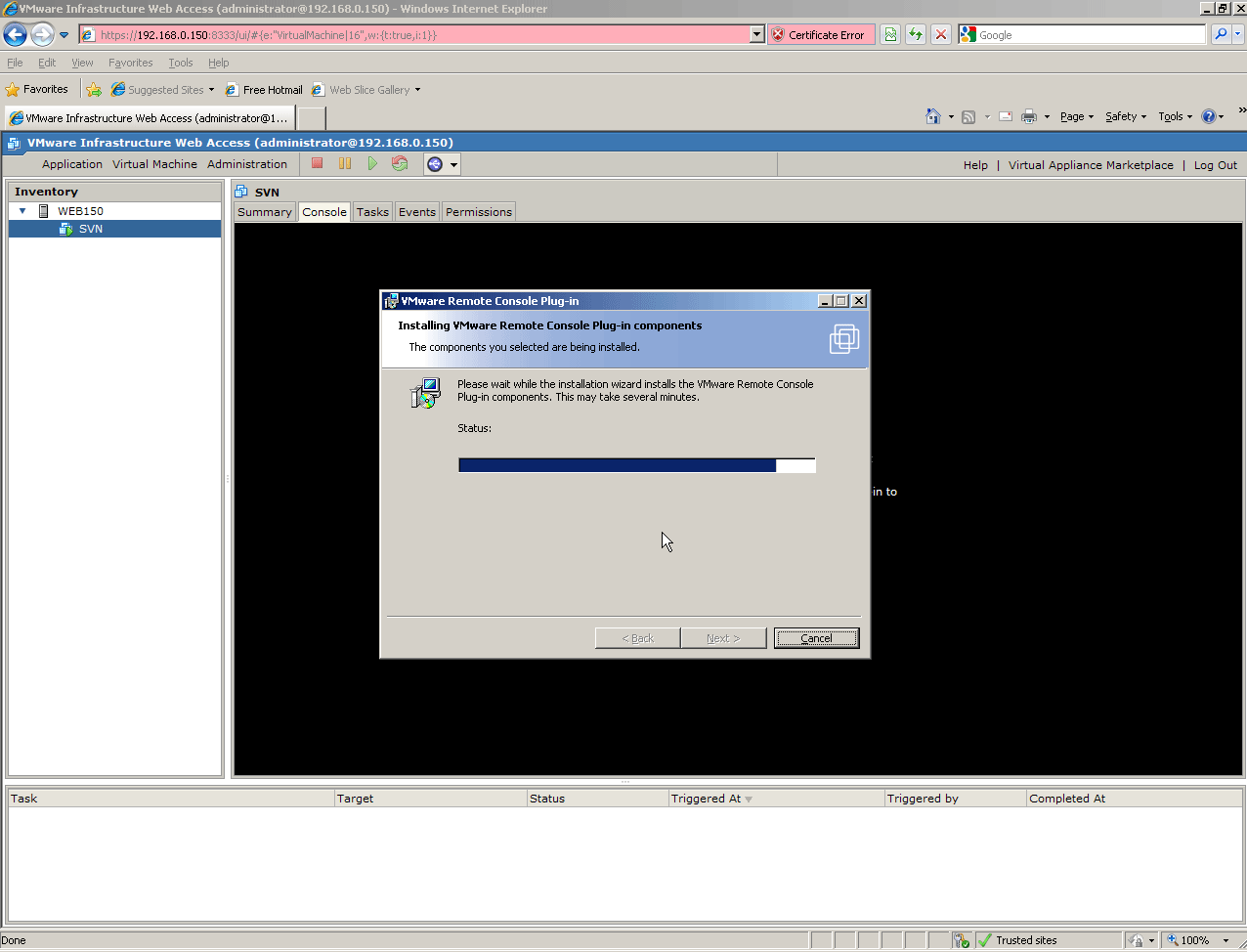The image size is (1247, 952).
Task: Click the blue Help question mark icon
Action: click(x=1210, y=116)
